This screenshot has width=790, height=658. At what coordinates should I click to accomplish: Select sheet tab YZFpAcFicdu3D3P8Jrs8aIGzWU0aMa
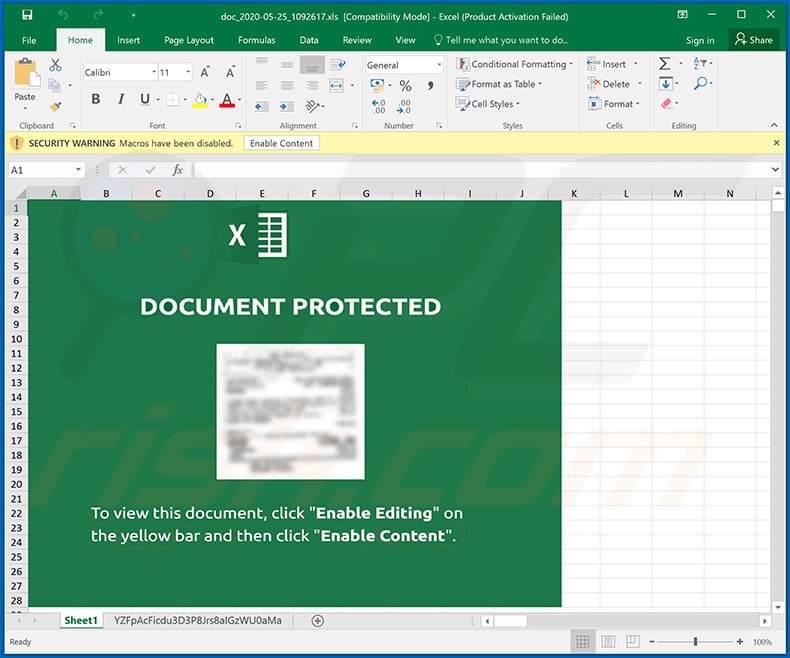click(x=198, y=620)
